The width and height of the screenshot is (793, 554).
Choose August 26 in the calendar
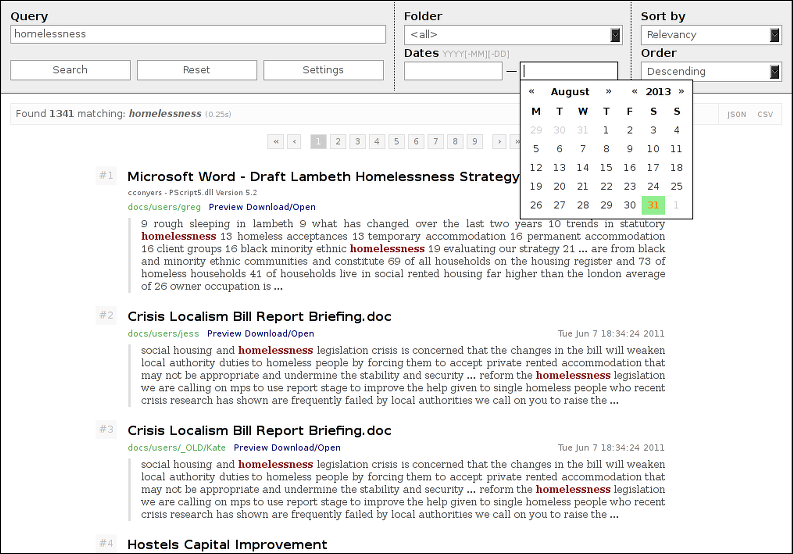point(536,205)
